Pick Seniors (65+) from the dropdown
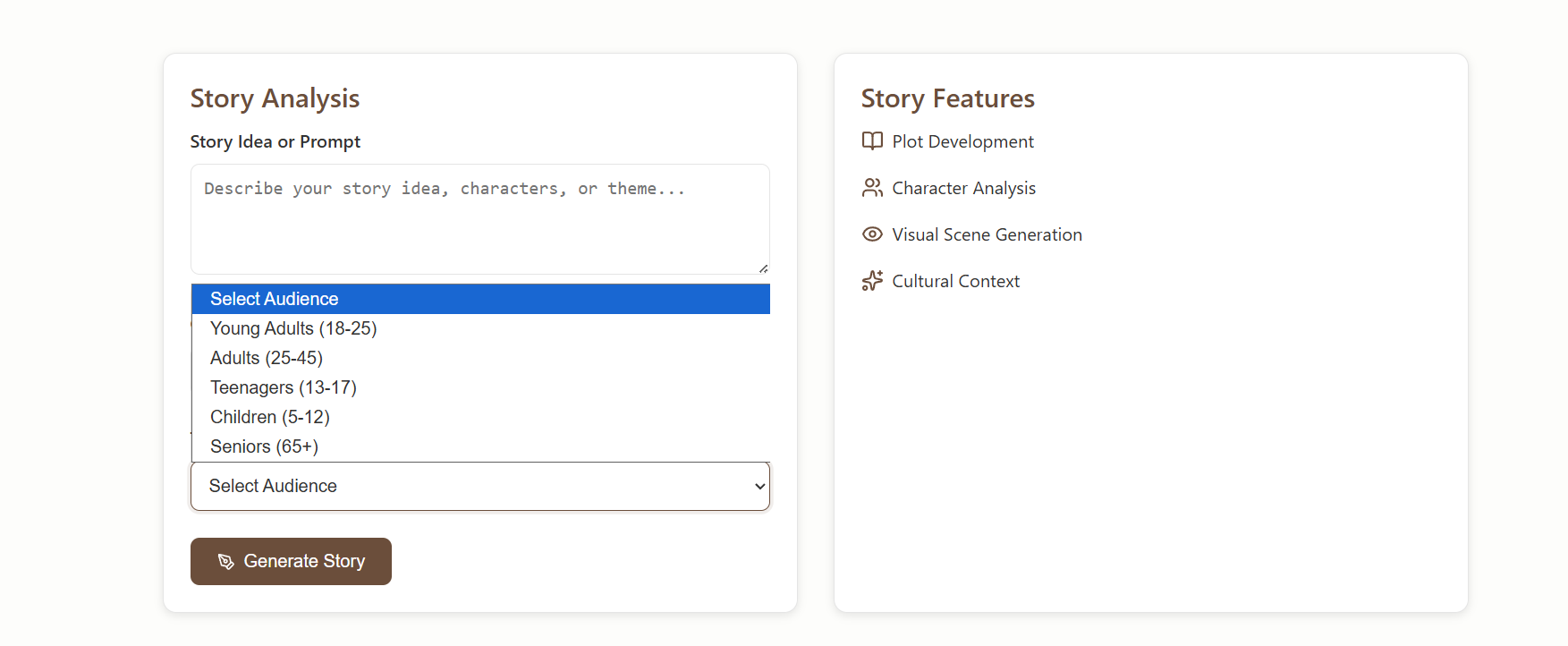Image resolution: width=1568 pixels, height=646 pixels. pyautogui.click(x=265, y=446)
